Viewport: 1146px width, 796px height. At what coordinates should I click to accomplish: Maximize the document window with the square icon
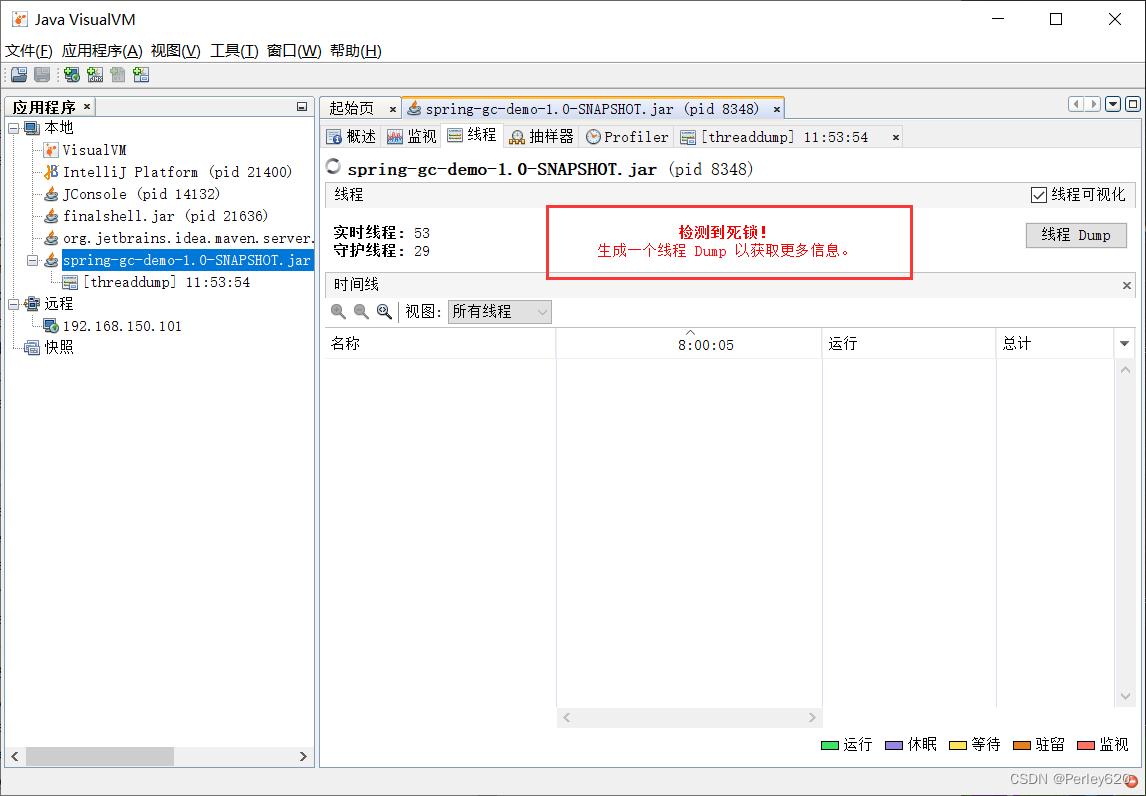pos(1133,104)
